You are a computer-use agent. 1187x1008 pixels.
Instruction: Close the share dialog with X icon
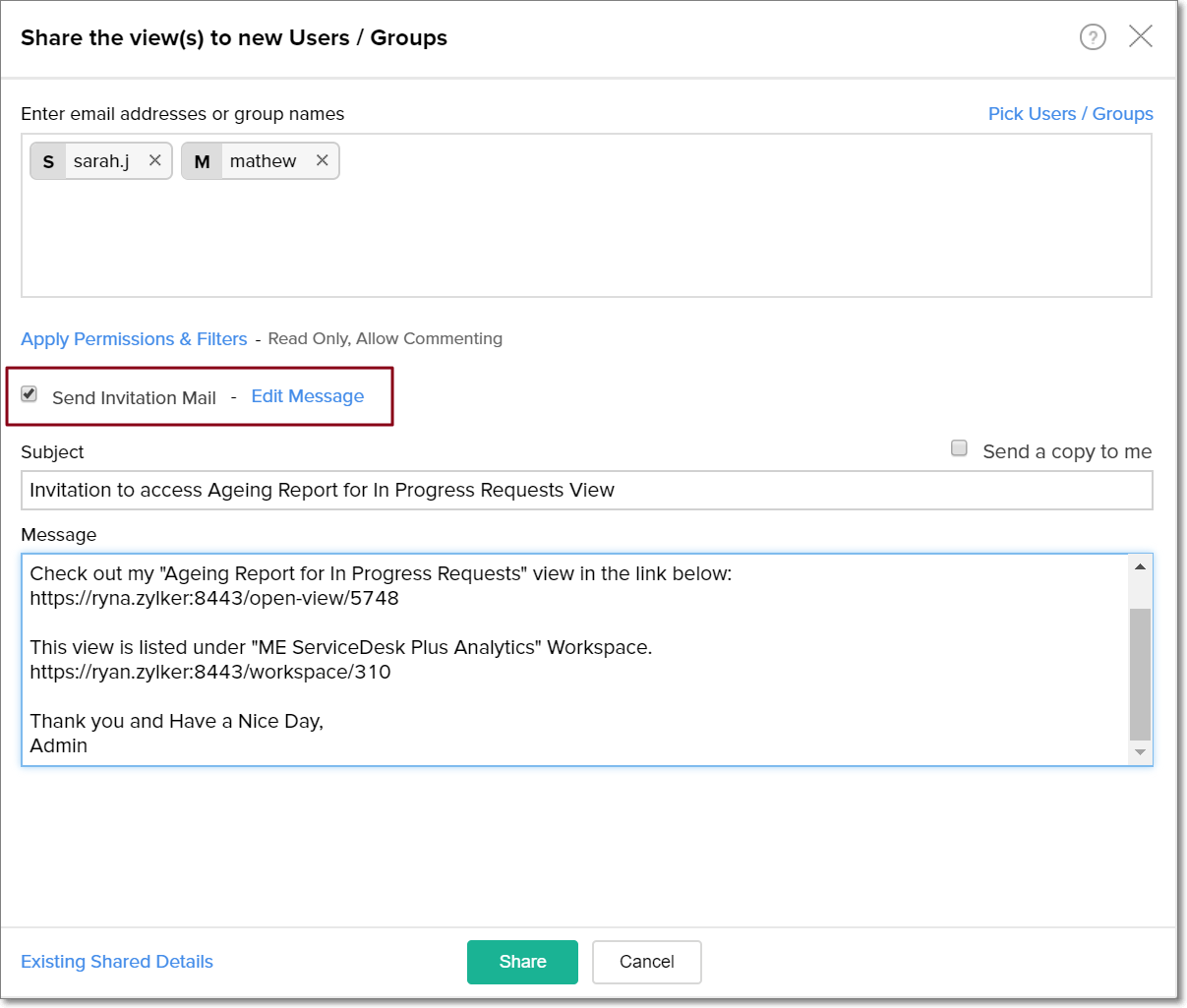(1141, 36)
